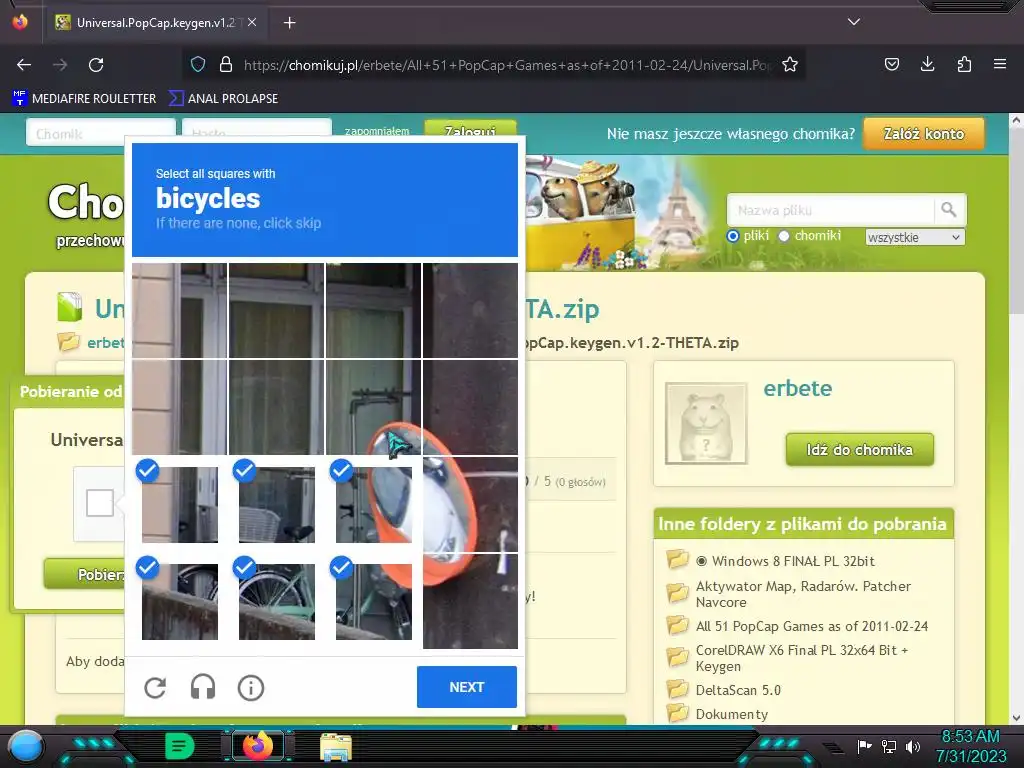Viewport: 1024px width, 768px height.
Task: Click the padlock site info icon
Action: pos(226,64)
